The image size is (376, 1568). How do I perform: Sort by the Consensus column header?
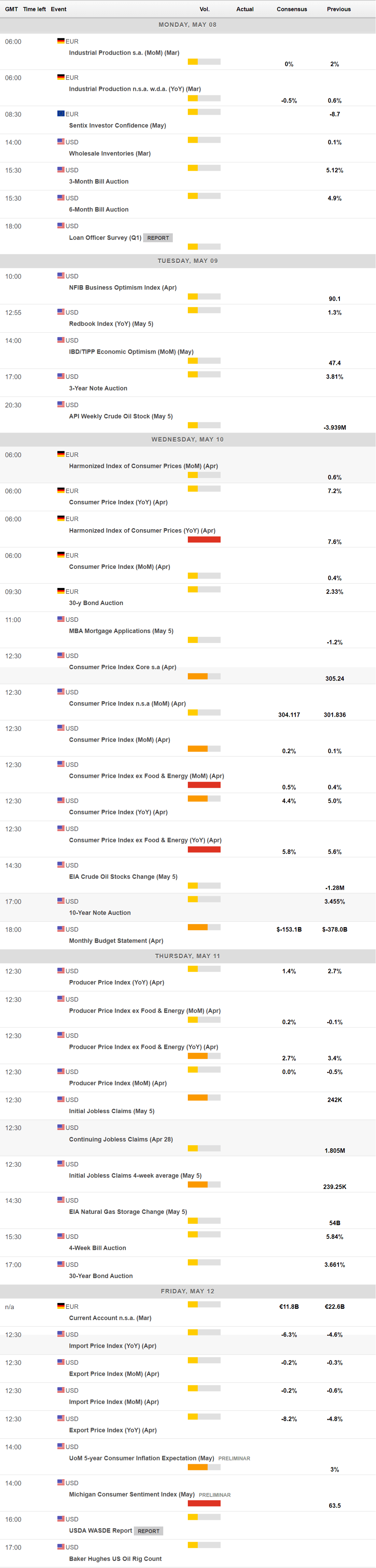pos(291,9)
